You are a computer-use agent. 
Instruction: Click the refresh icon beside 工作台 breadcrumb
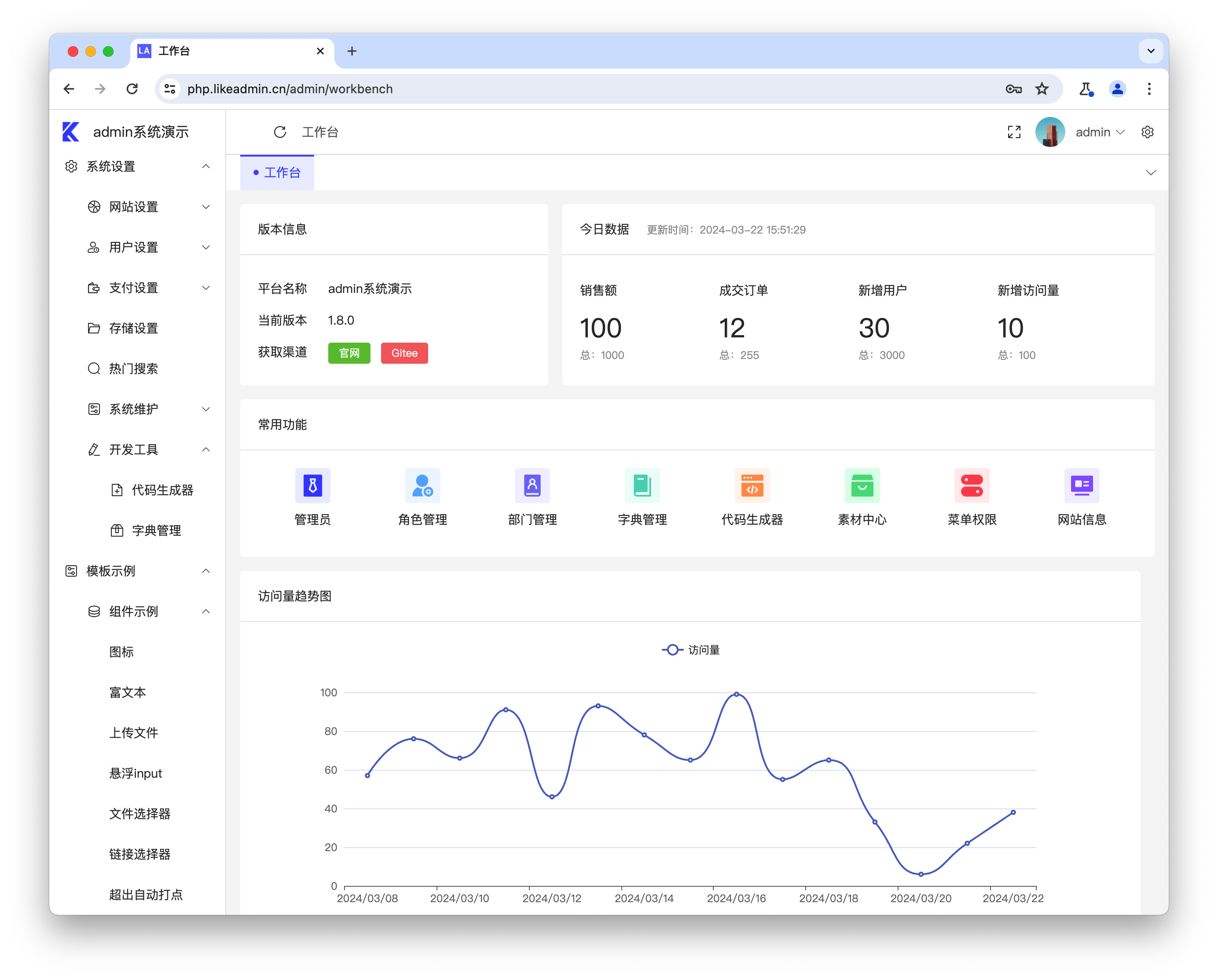(x=280, y=132)
